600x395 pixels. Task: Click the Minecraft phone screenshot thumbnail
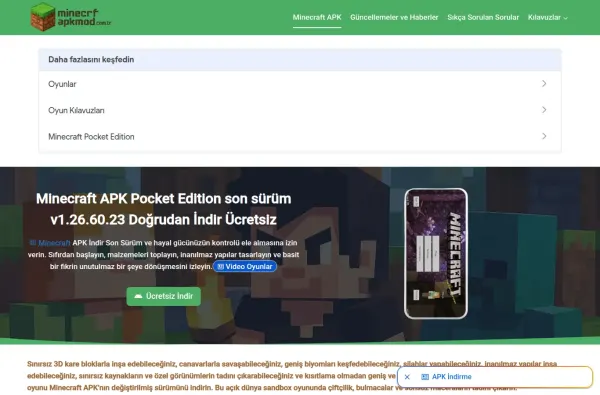click(x=436, y=253)
